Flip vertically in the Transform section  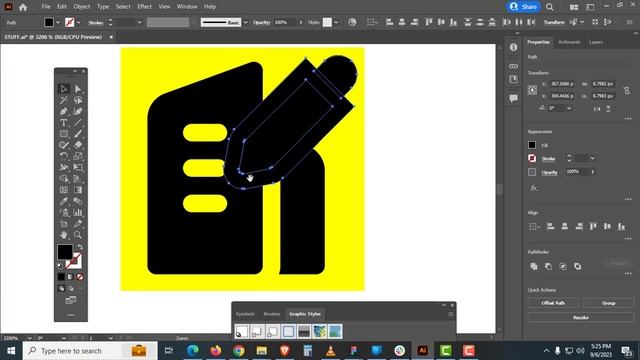click(x=608, y=109)
